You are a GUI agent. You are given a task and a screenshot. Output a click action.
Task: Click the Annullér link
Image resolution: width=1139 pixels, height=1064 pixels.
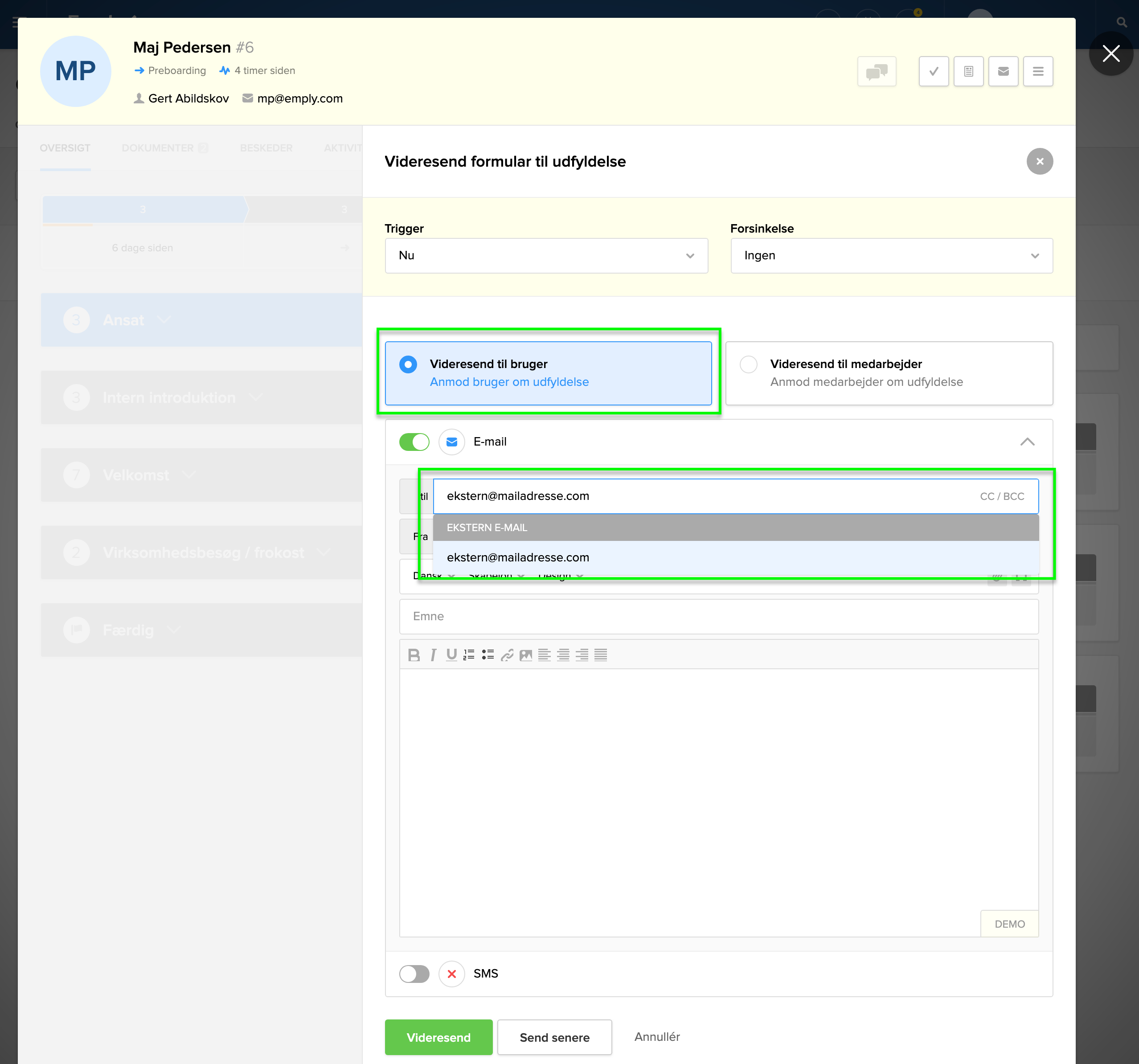(x=656, y=1036)
